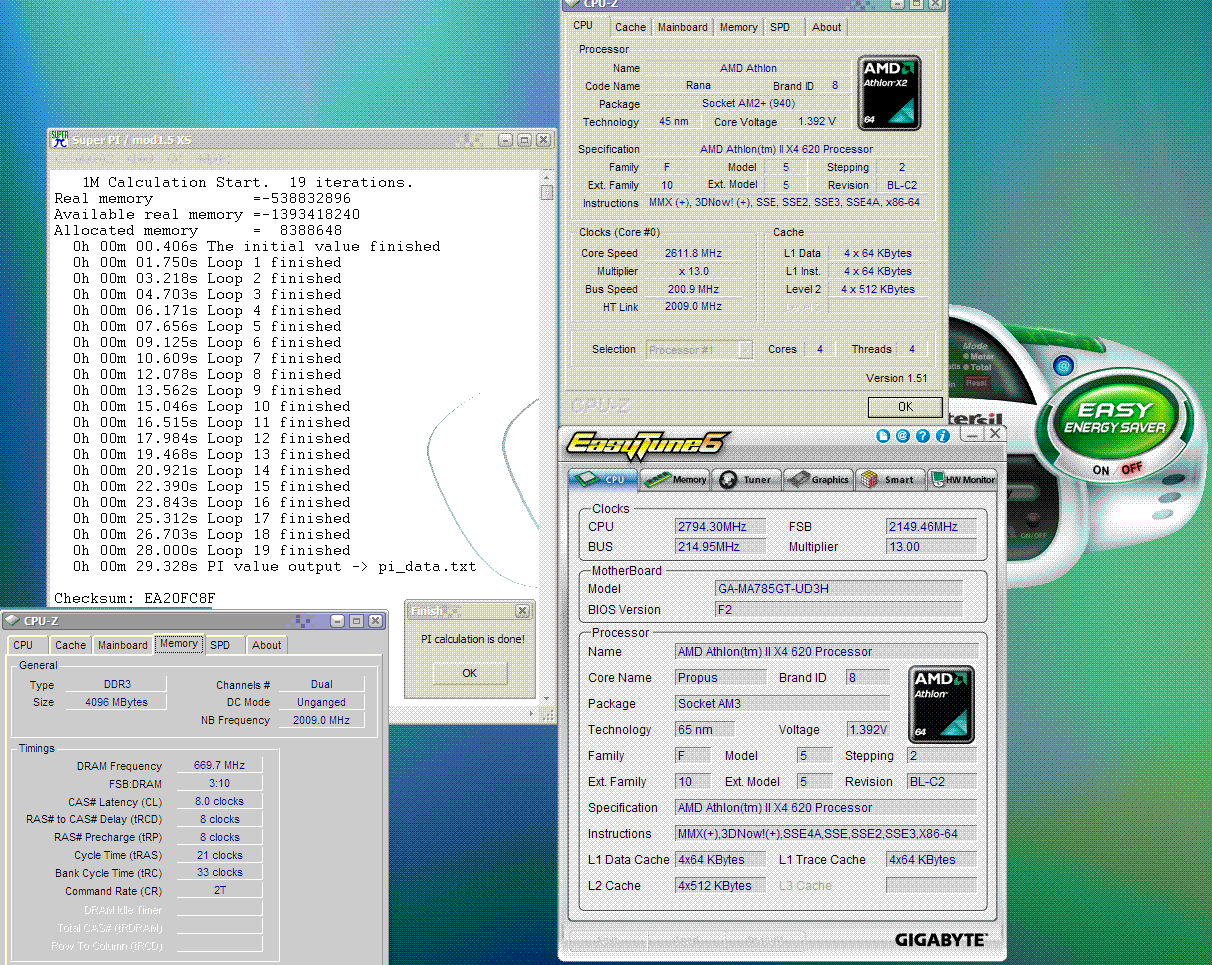Open the Cache tab in top CPU-Z window
Screen dimensions: 1212x965
[630, 27]
